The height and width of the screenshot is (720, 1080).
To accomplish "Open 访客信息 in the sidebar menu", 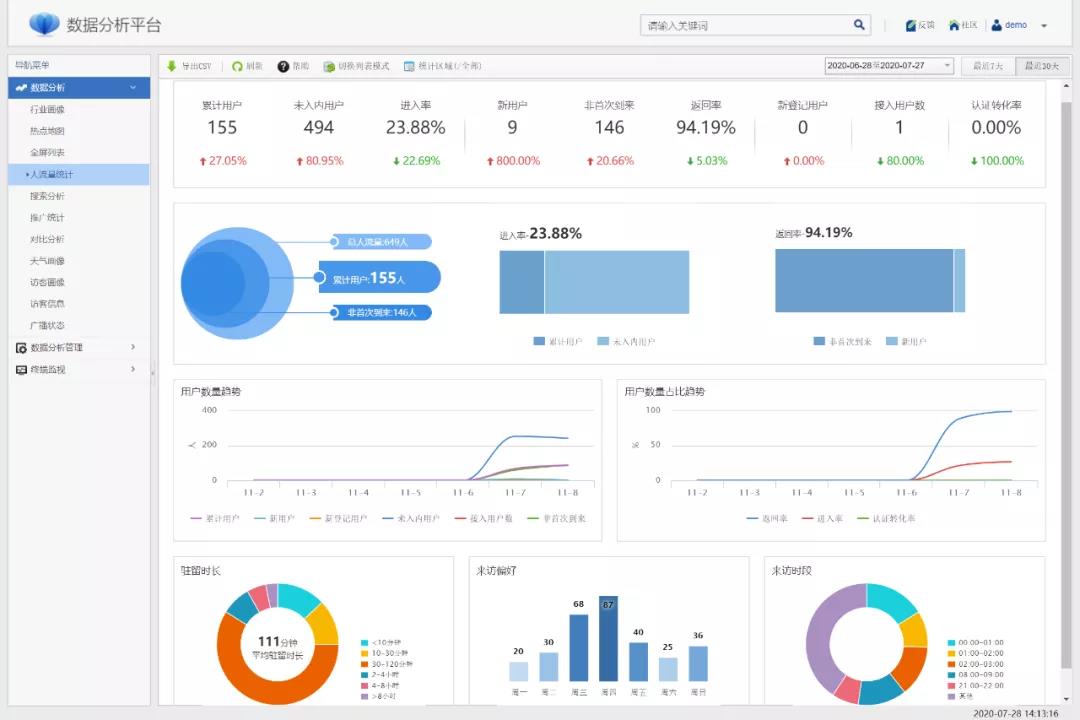I will (47, 304).
